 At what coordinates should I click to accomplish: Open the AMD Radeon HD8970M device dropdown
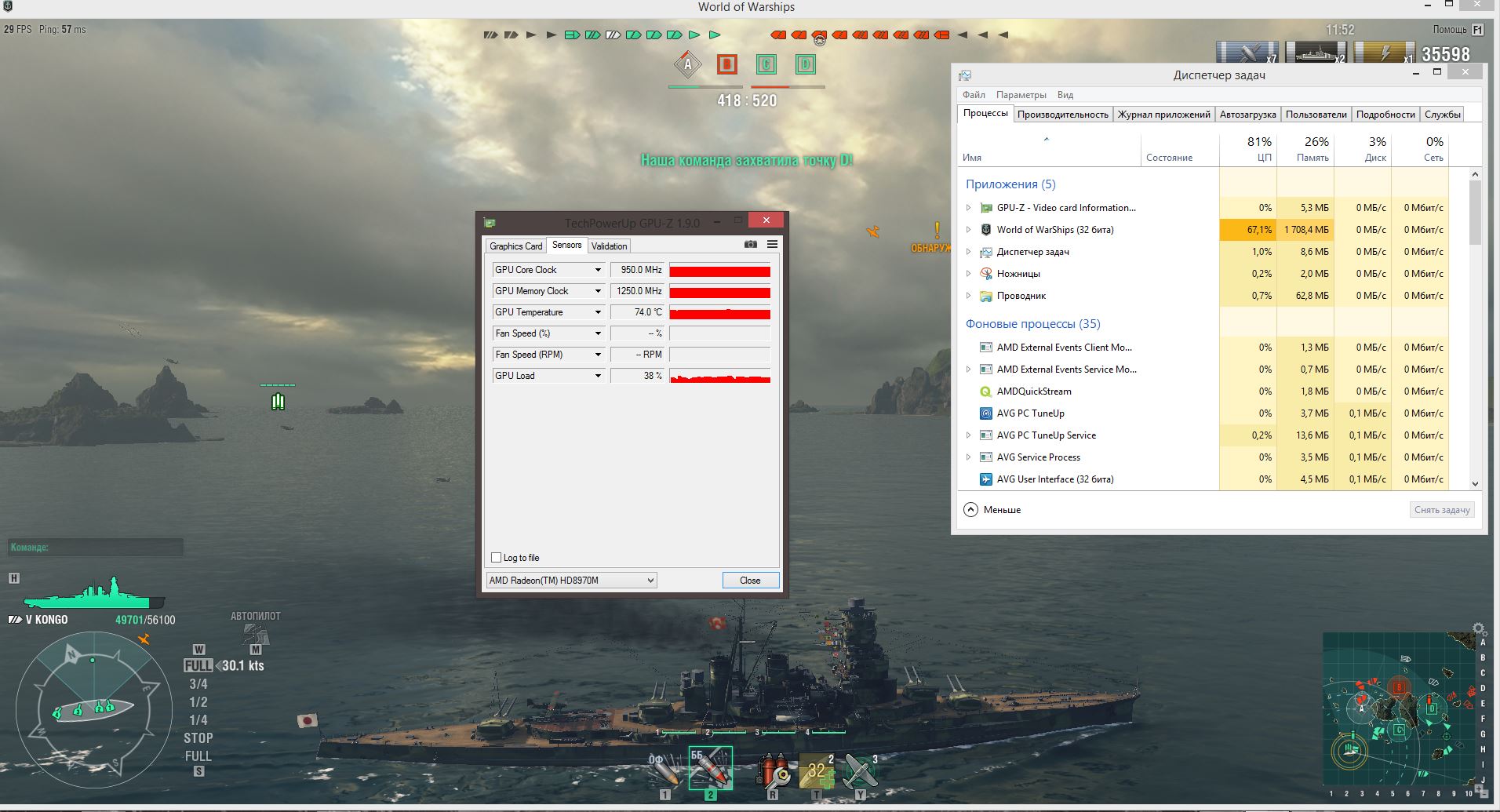pos(571,581)
